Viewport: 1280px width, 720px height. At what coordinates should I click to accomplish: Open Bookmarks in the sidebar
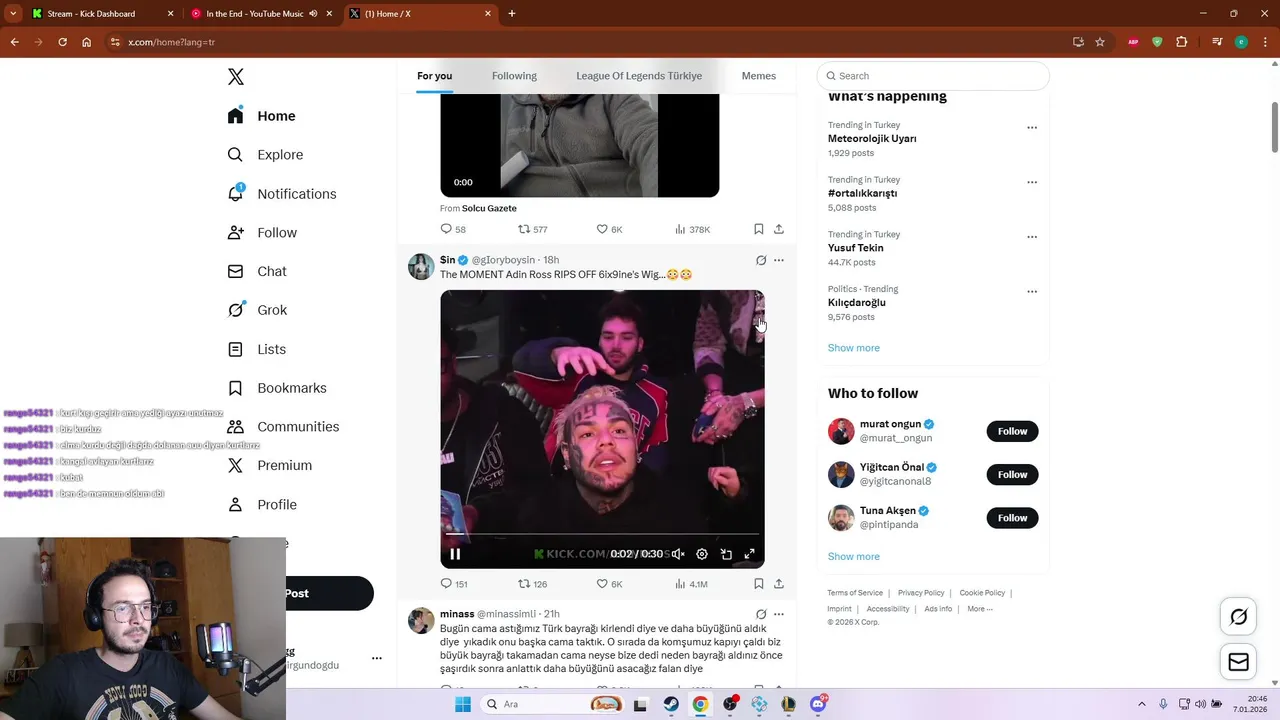click(x=277, y=388)
